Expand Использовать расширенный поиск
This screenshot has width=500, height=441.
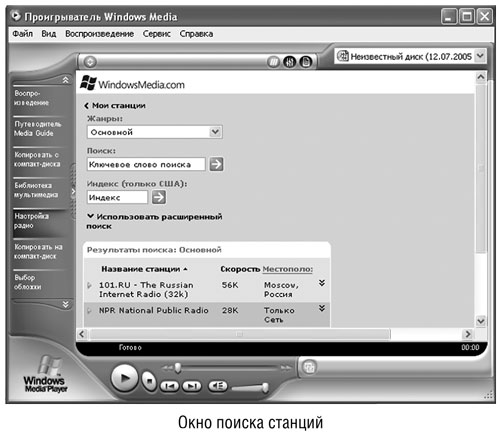coord(154,221)
